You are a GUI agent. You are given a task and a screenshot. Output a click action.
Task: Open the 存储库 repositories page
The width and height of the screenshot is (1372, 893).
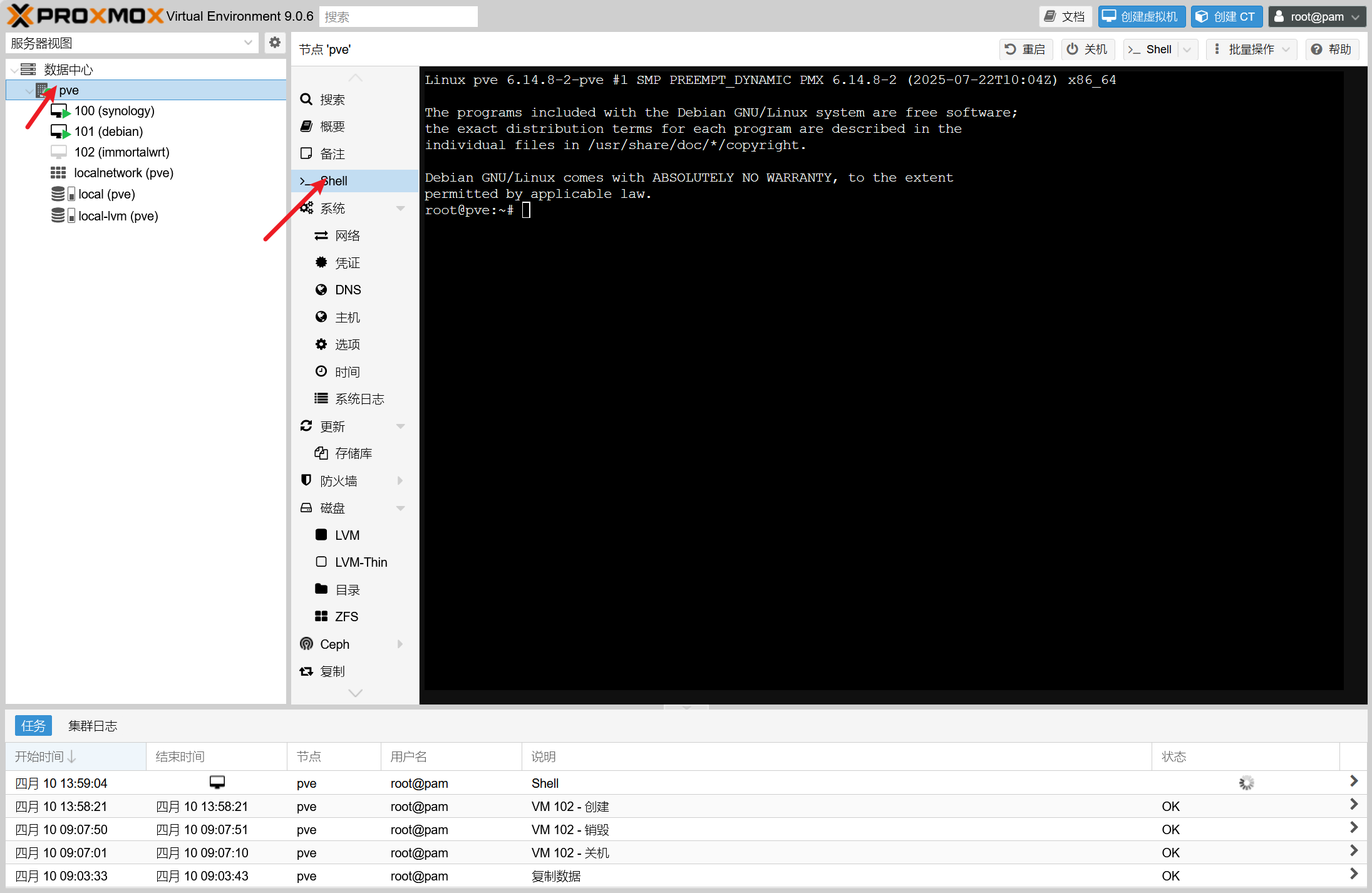coord(354,453)
